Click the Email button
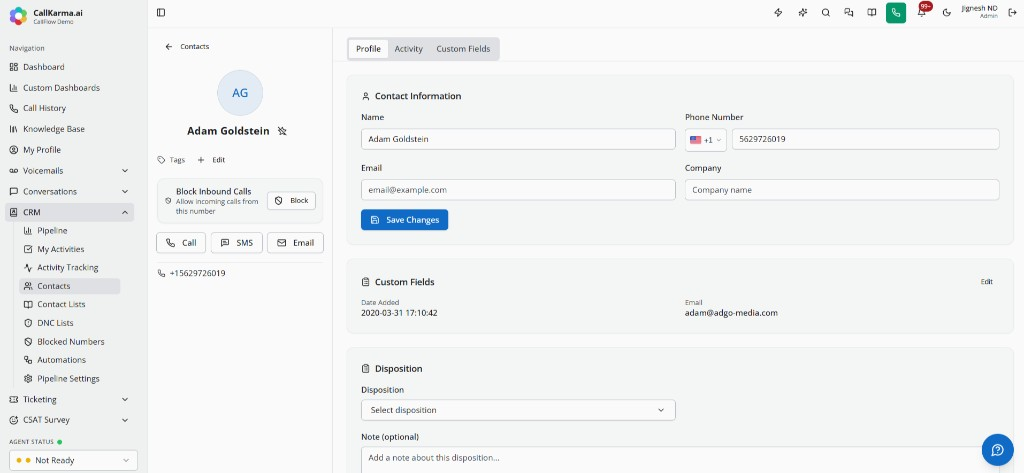 pyautogui.click(x=295, y=242)
